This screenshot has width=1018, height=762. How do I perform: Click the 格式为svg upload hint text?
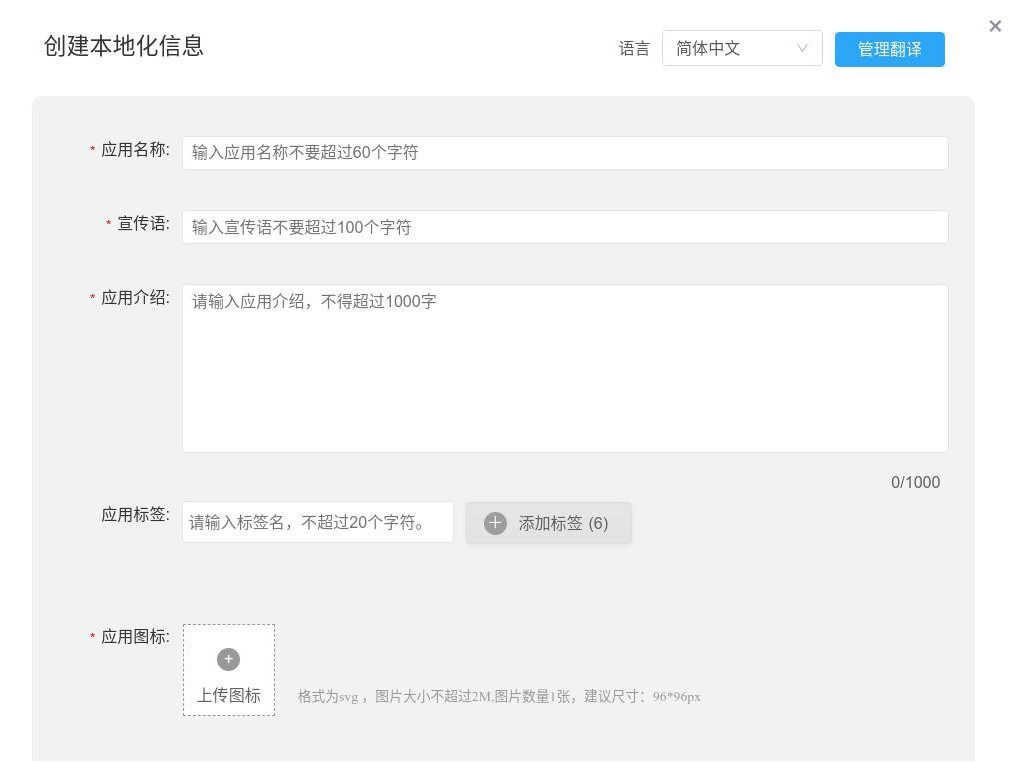(499, 696)
